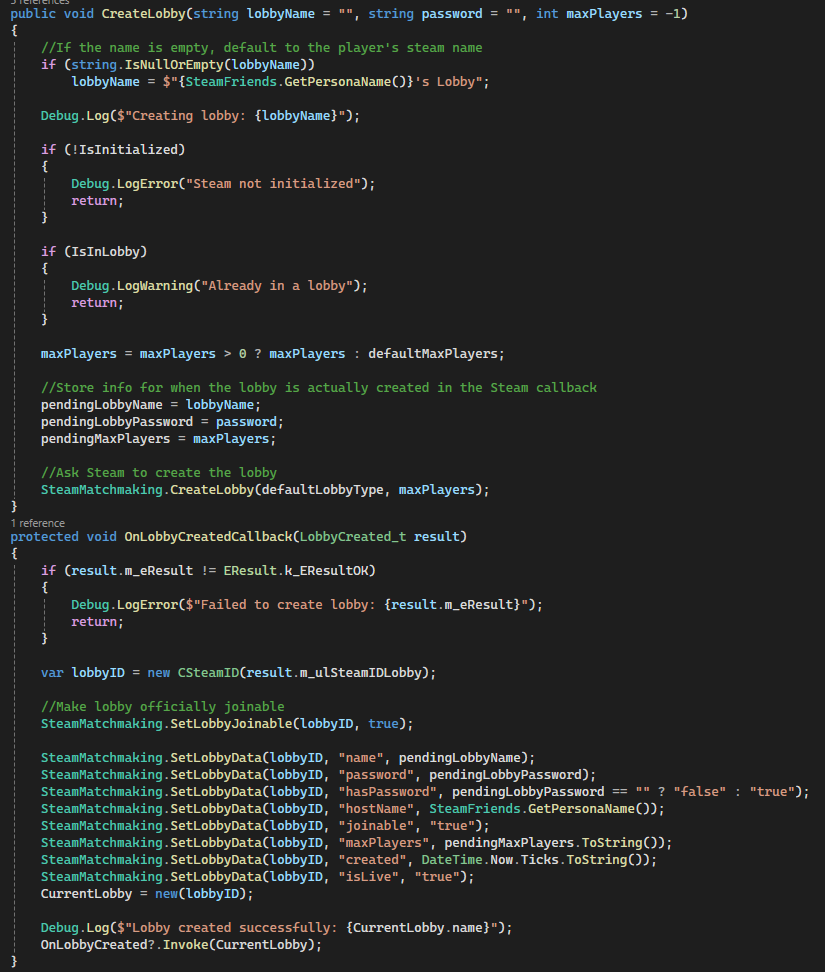Click the closing brace of CreateLobby

12,506
